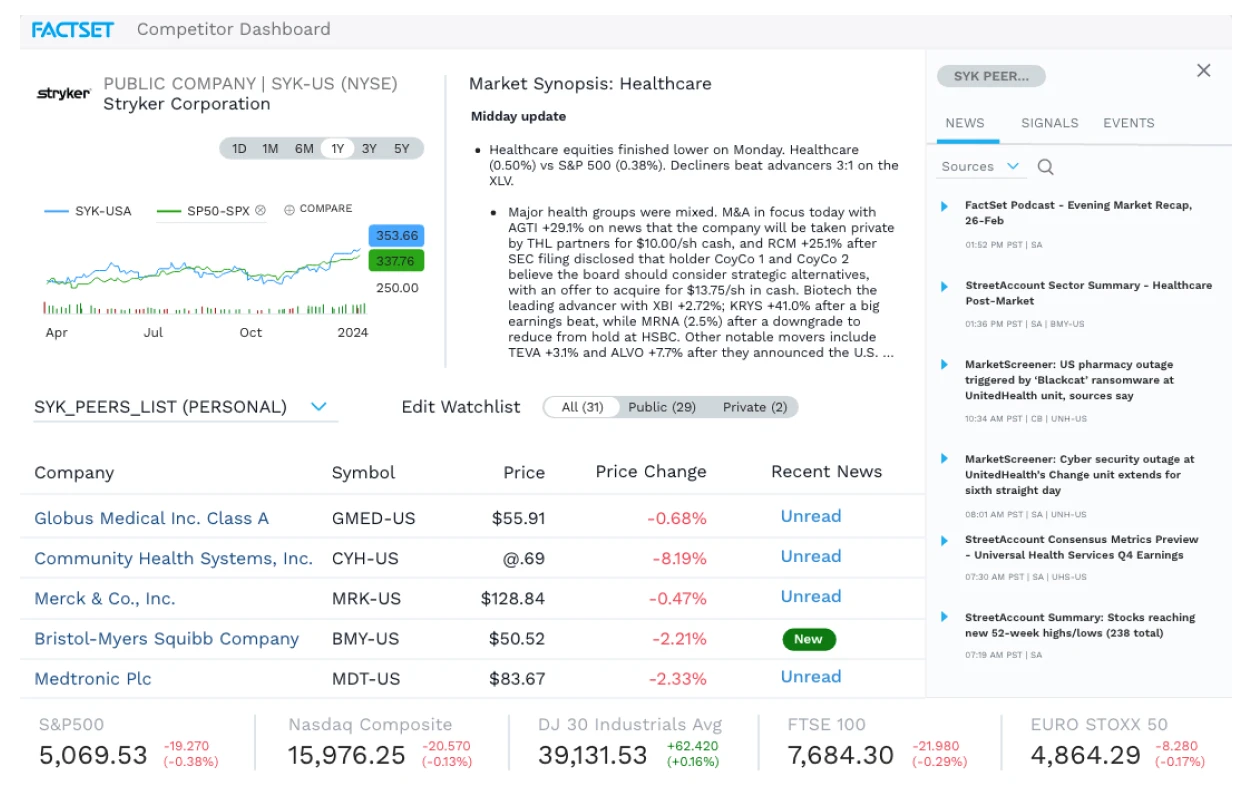Open the SYK PEER... selector pill
The height and width of the screenshot is (788, 1252).
[x=991, y=76]
